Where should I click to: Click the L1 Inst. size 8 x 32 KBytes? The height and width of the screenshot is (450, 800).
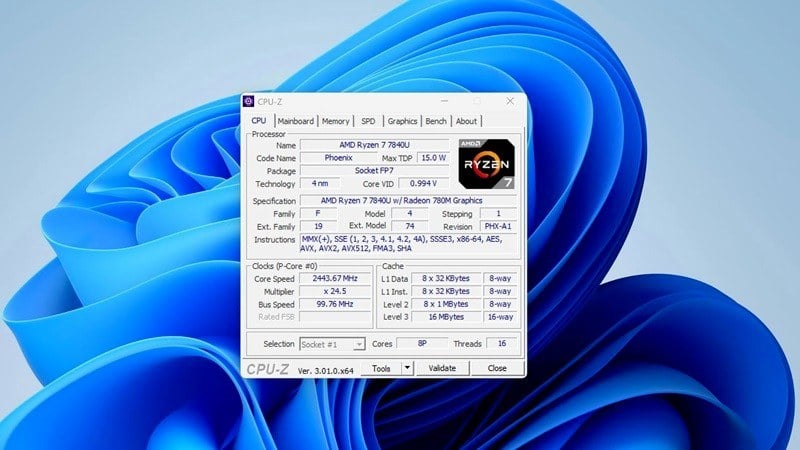pos(446,291)
